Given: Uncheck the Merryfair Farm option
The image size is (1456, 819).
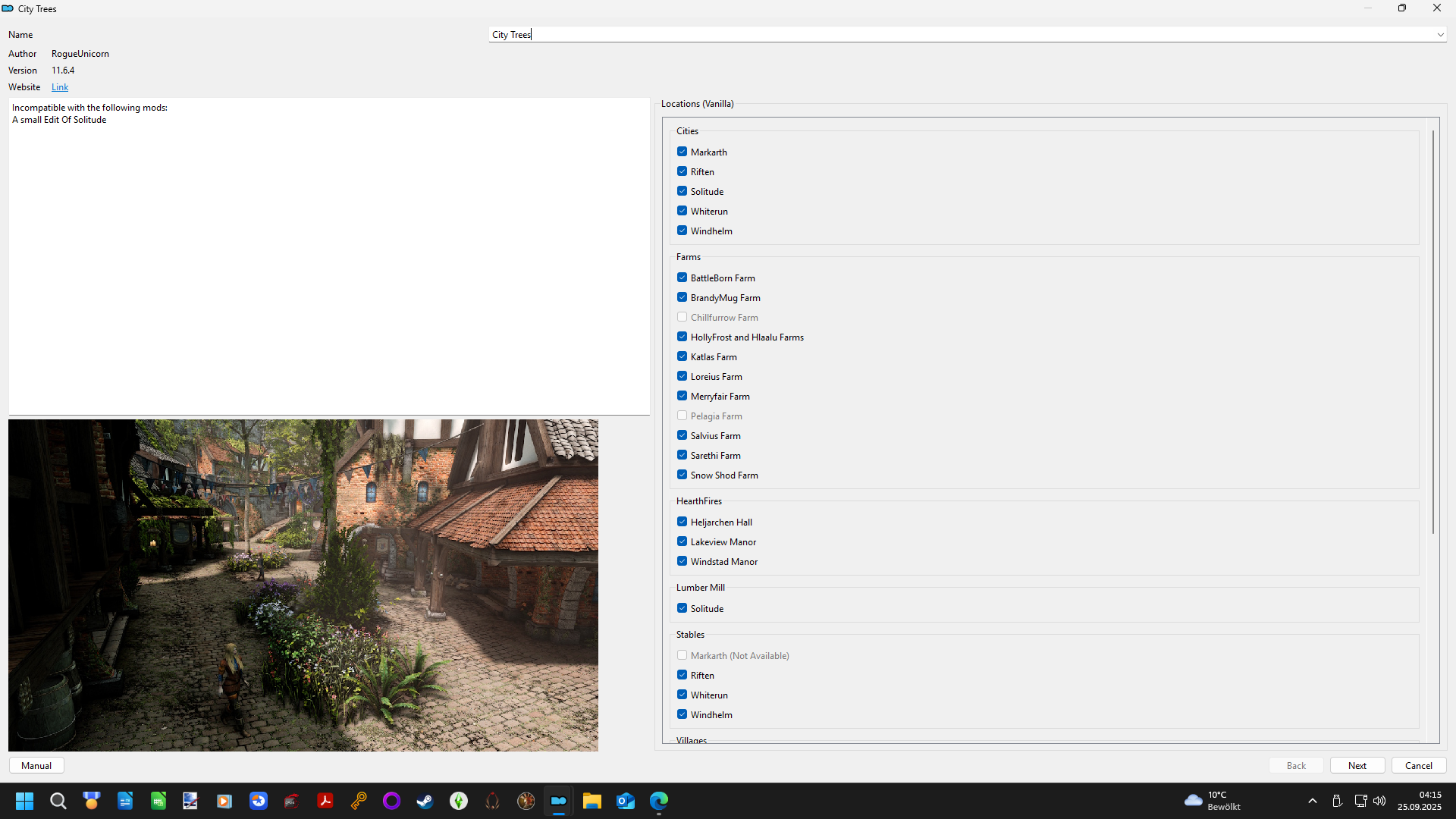Looking at the screenshot, I should [x=682, y=396].
